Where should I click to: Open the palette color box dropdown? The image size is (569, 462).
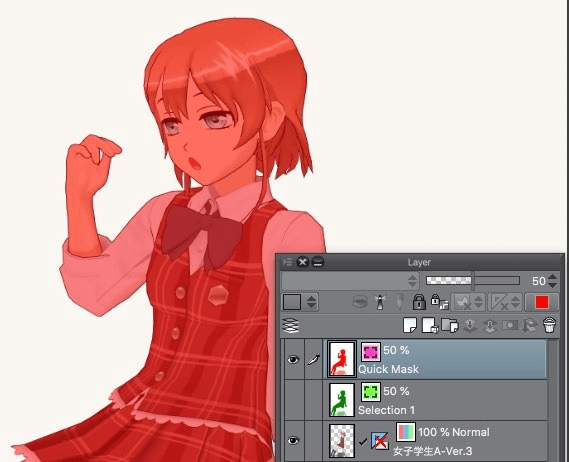coord(300,302)
